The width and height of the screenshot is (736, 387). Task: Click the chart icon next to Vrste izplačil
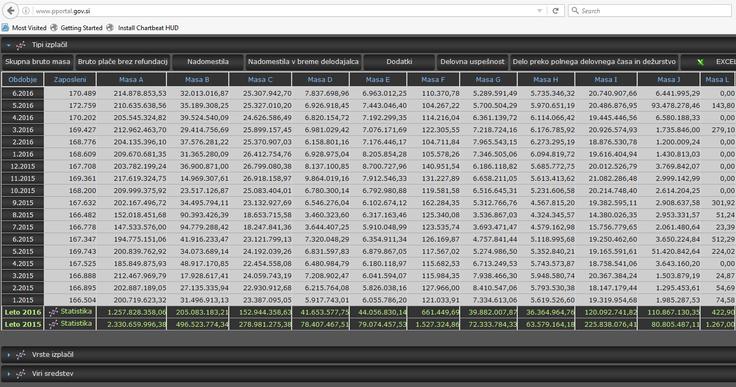tap(21, 355)
